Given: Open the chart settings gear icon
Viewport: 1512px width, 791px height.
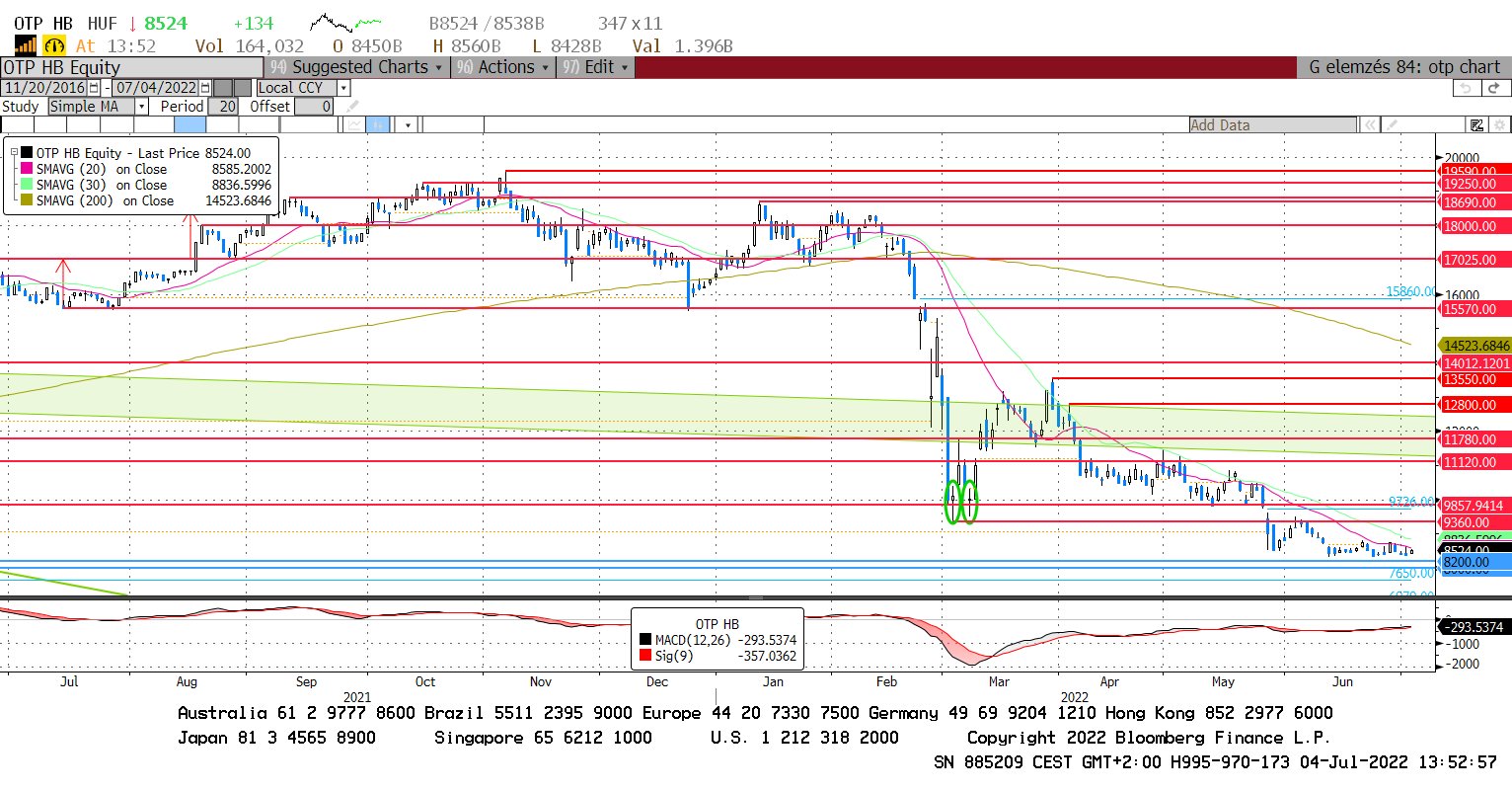Looking at the screenshot, I should 1499,125.
